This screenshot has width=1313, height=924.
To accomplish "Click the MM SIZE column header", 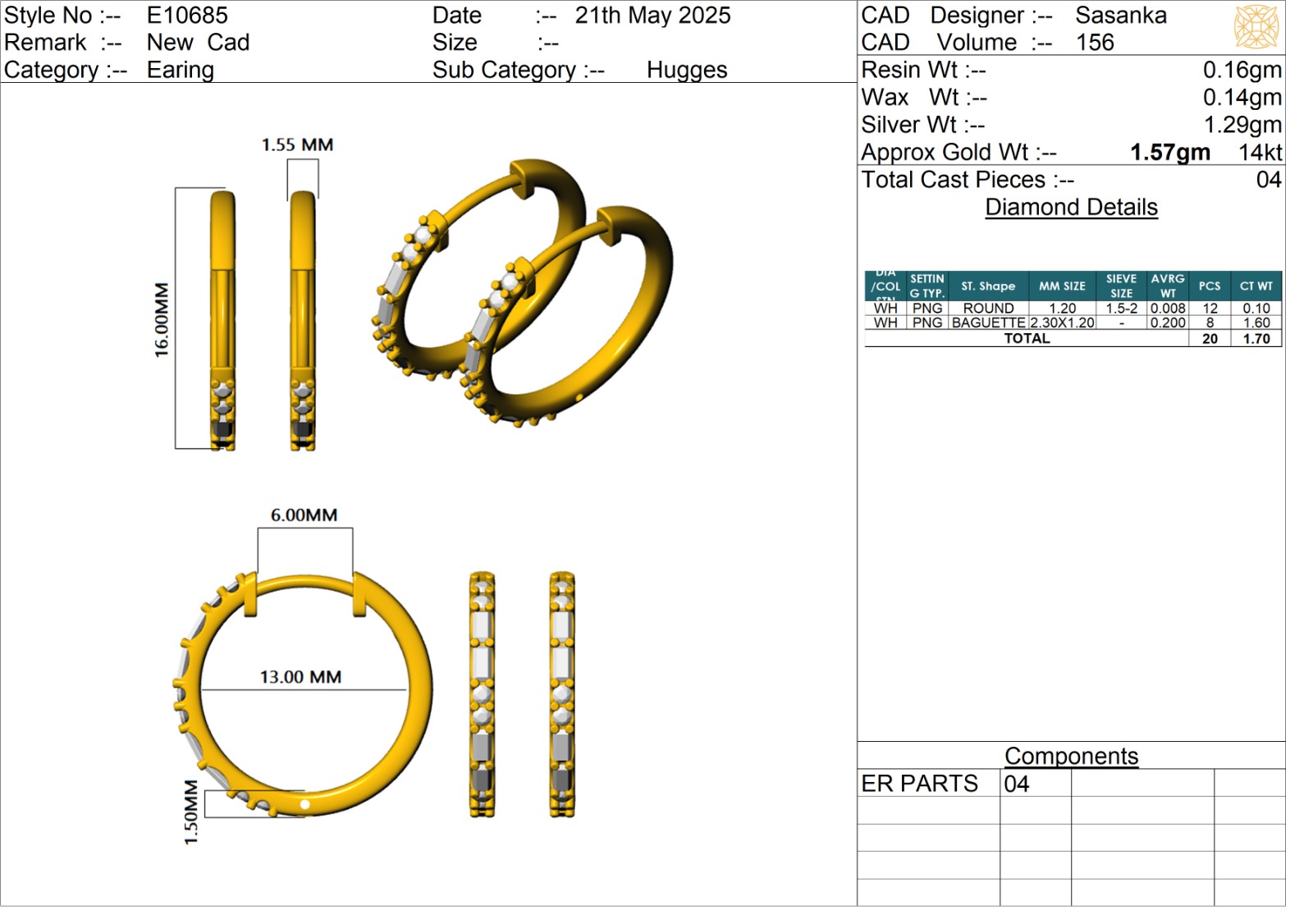I will (1062, 286).
